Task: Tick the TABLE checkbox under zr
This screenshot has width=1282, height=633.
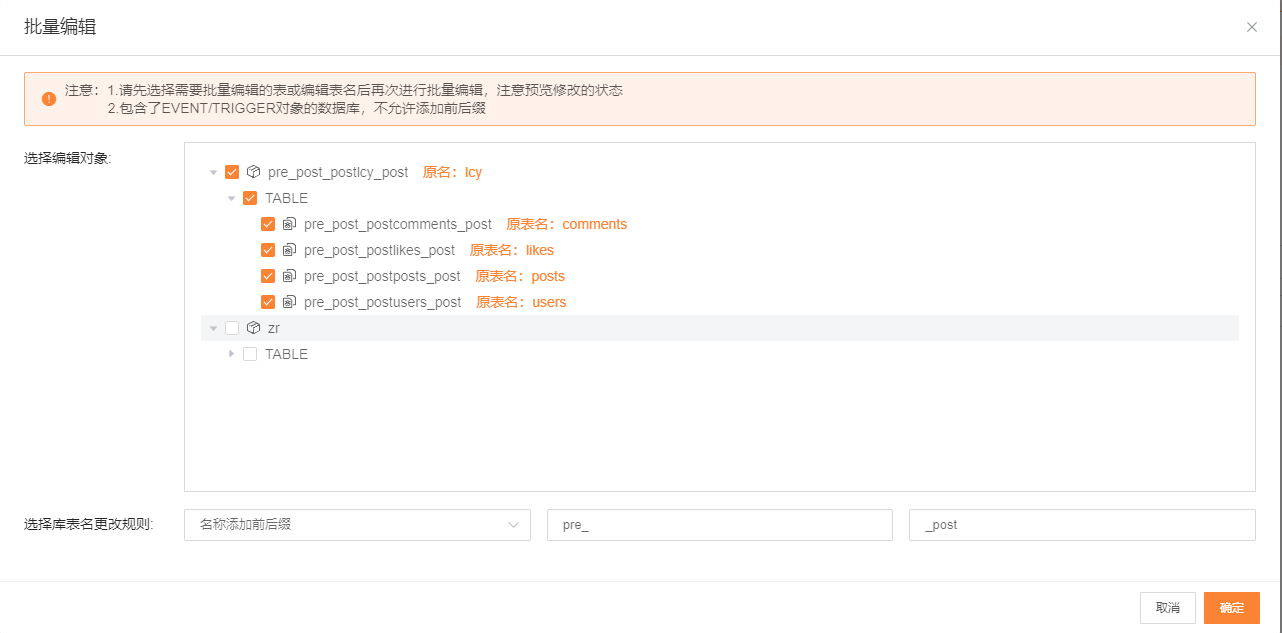Action: click(x=250, y=354)
